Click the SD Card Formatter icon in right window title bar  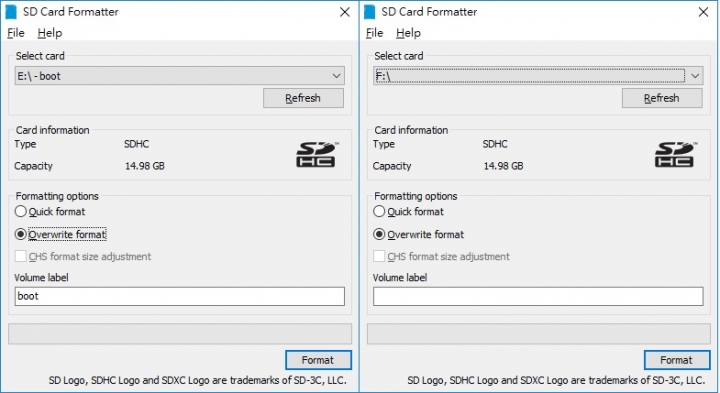coord(370,12)
